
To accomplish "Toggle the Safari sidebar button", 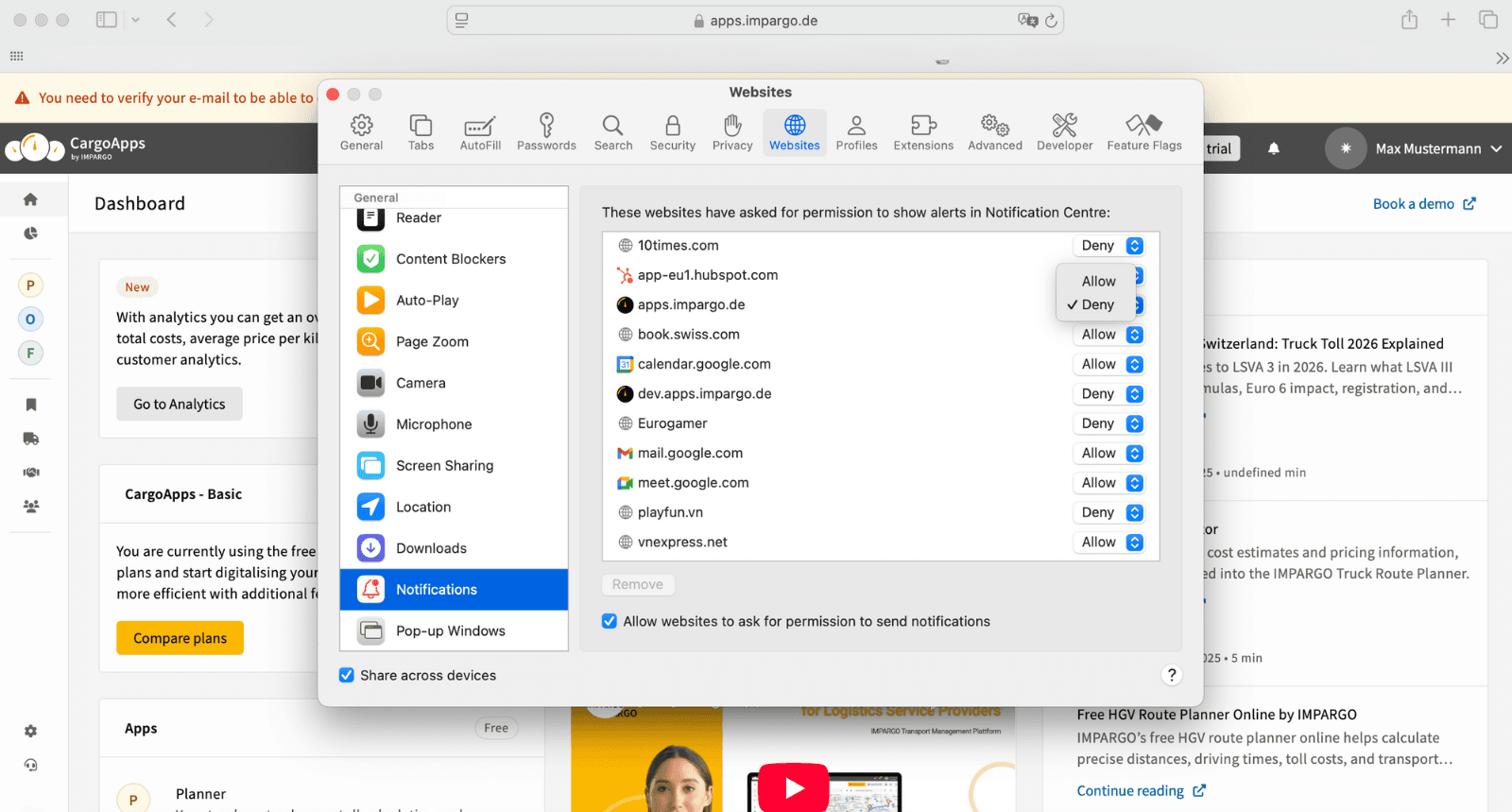I will coord(107,20).
